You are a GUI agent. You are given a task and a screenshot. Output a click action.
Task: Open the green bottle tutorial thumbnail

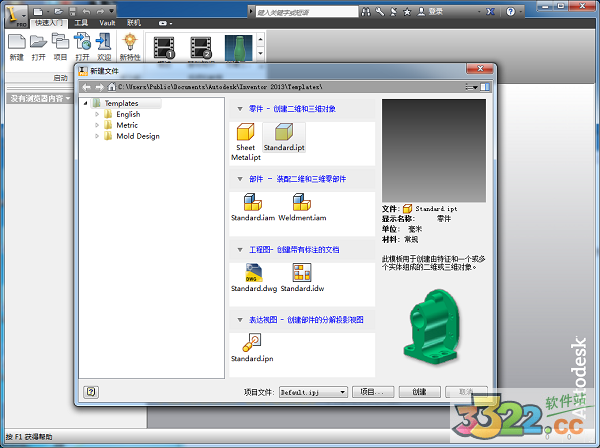(x=238, y=48)
